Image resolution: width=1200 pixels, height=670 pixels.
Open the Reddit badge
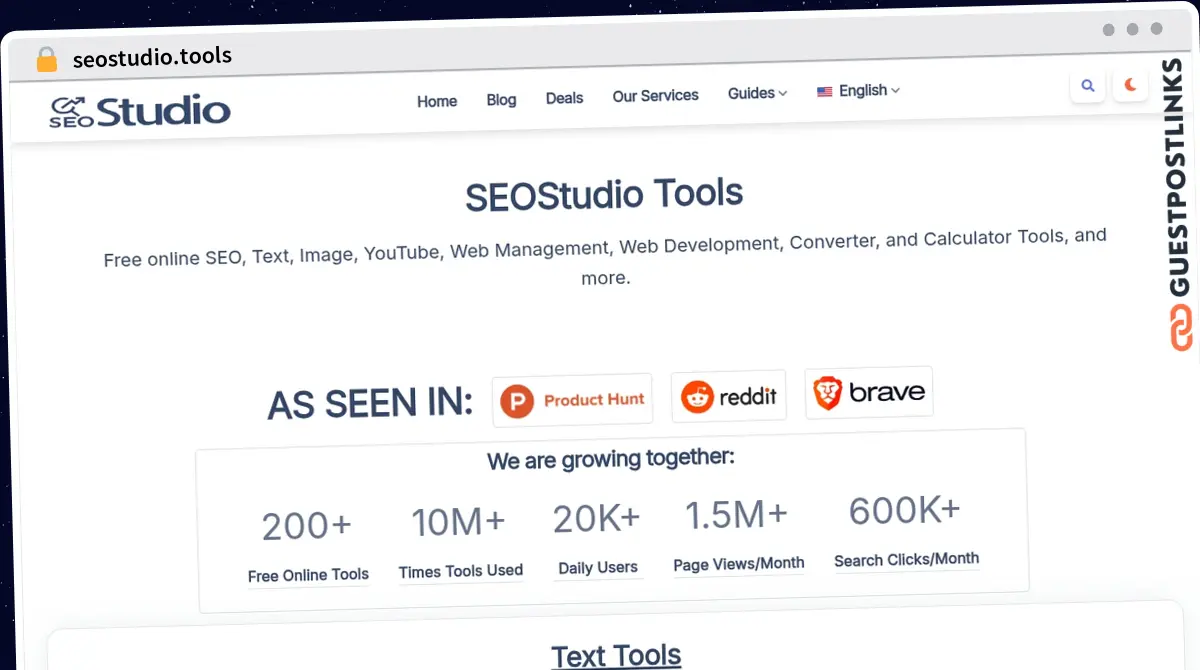point(728,396)
